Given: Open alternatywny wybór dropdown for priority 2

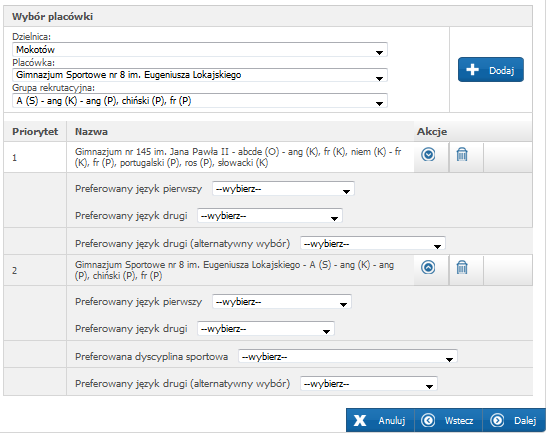Looking at the screenshot, I should coord(369,384).
